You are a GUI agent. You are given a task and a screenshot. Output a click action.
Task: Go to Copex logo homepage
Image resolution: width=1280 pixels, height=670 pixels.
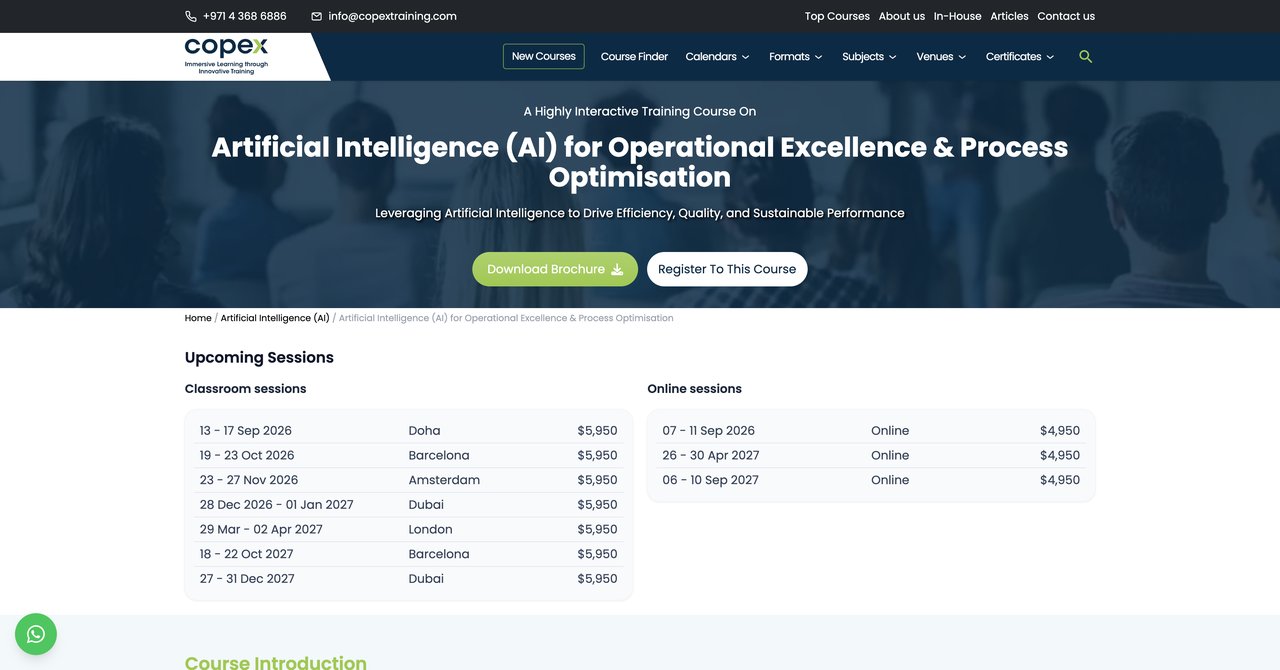coord(226,56)
